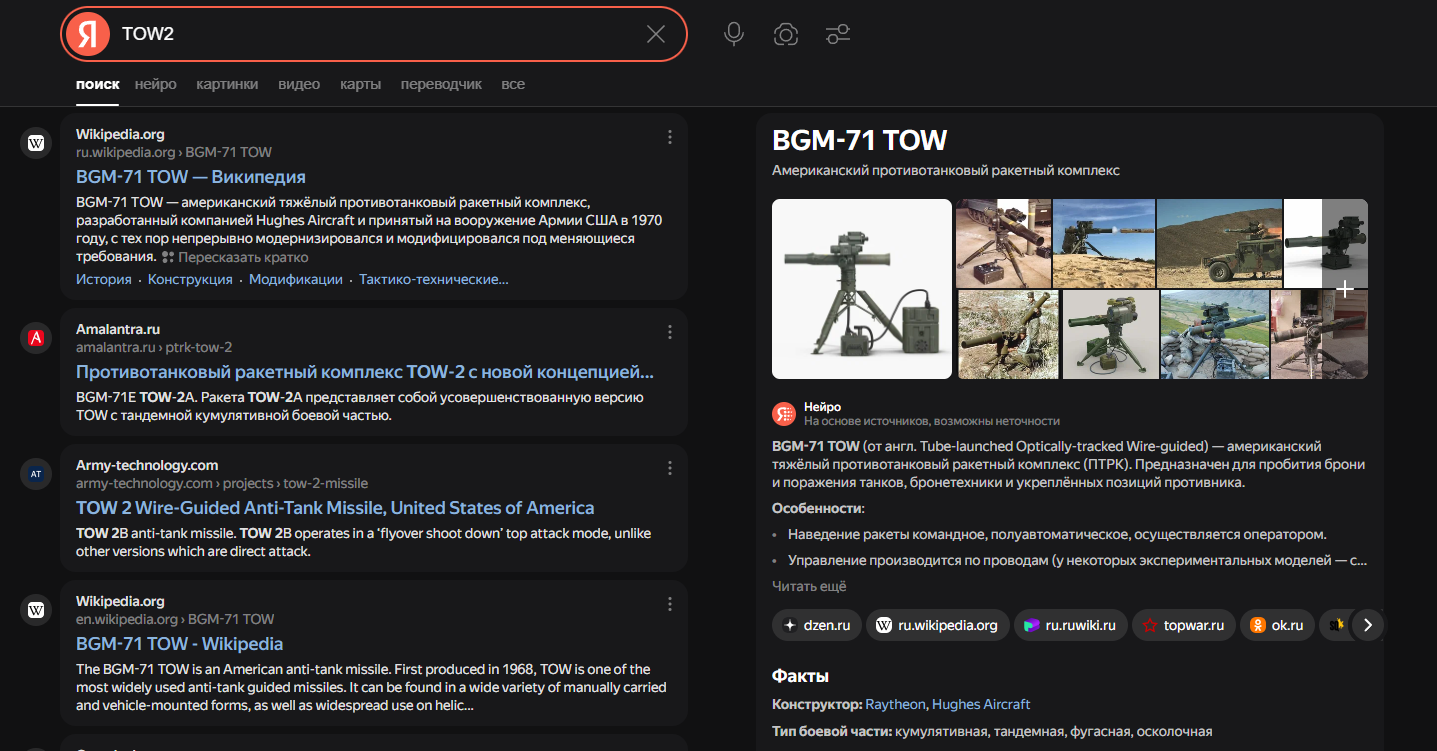Open options menu for the Amalantra.ru result
This screenshot has width=1437, height=751.
(670, 332)
